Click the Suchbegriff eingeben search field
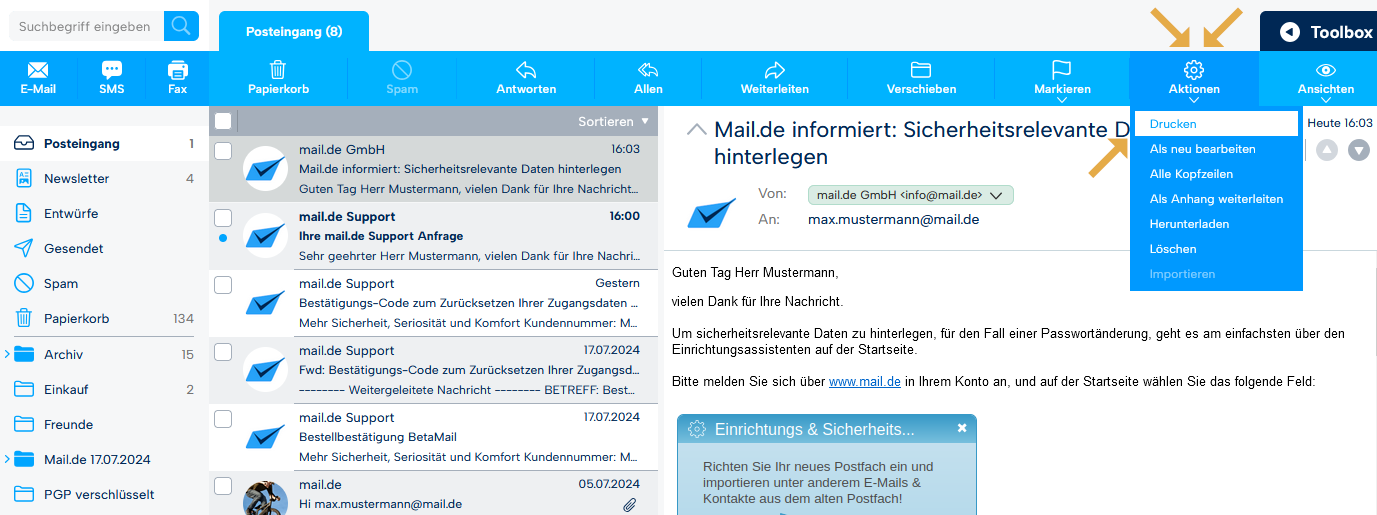The width and height of the screenshot is (1377, 515). (x=86, y=26)
